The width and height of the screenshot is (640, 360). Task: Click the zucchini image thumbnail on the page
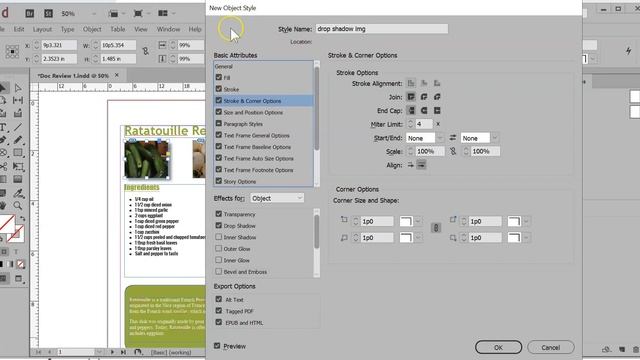146,159
